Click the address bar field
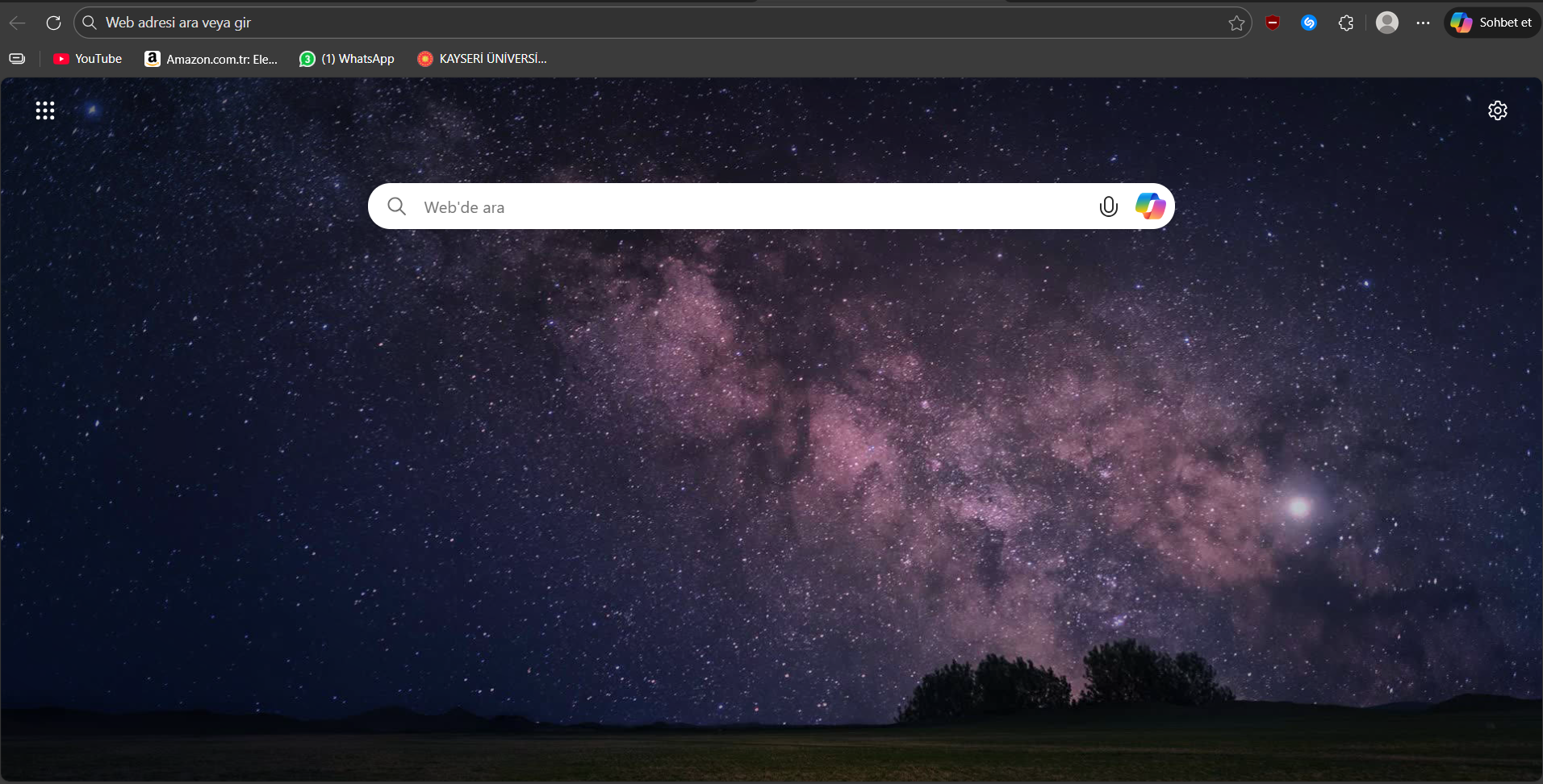The image size is (1543, 784). [x=662, y=23]
